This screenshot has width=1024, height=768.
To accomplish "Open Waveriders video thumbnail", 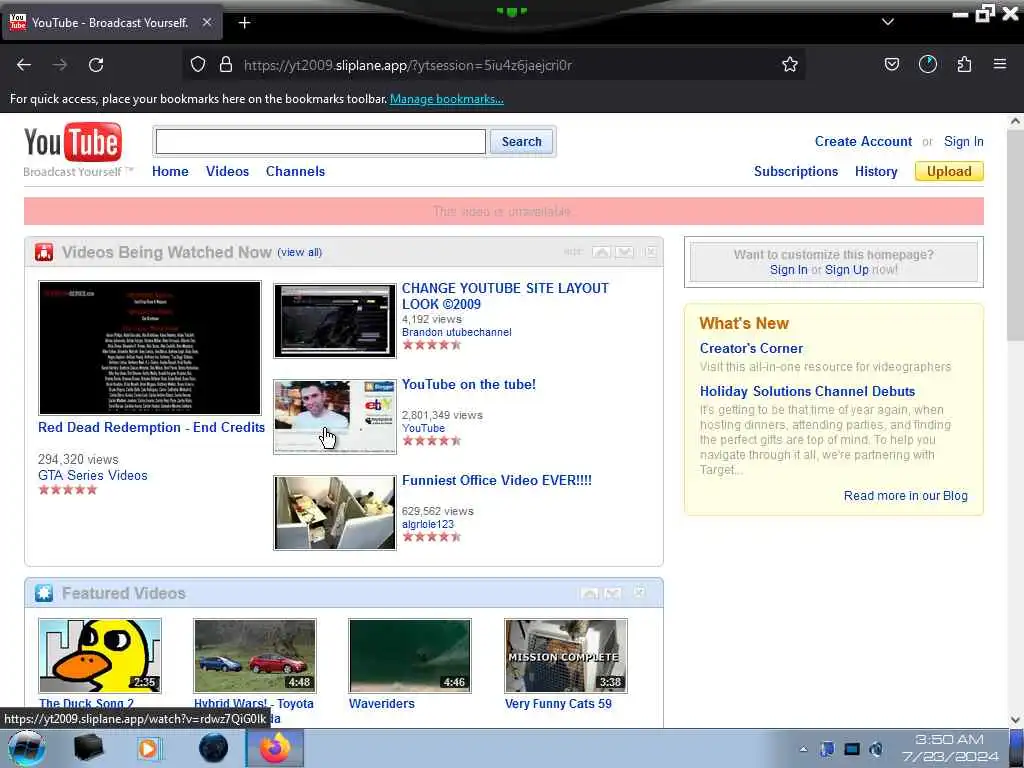I will [x=410, y=656].
